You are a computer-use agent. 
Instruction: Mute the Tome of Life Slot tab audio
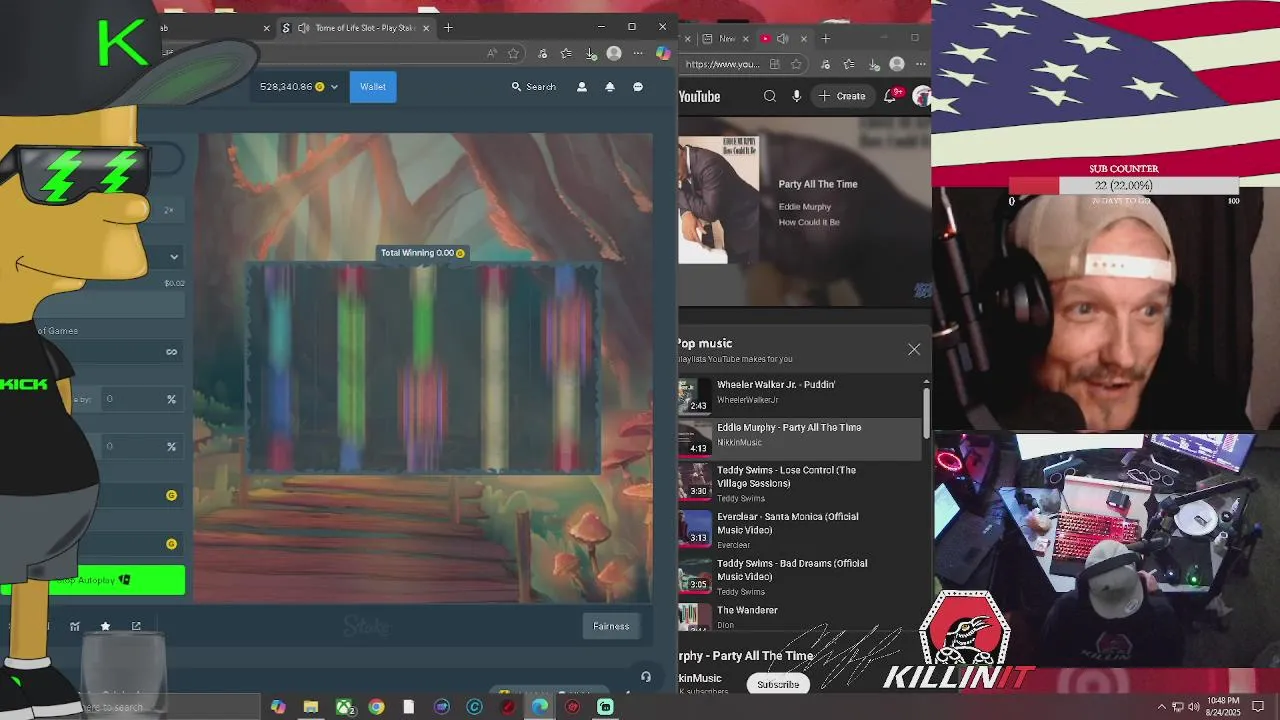tap(303, 28)
